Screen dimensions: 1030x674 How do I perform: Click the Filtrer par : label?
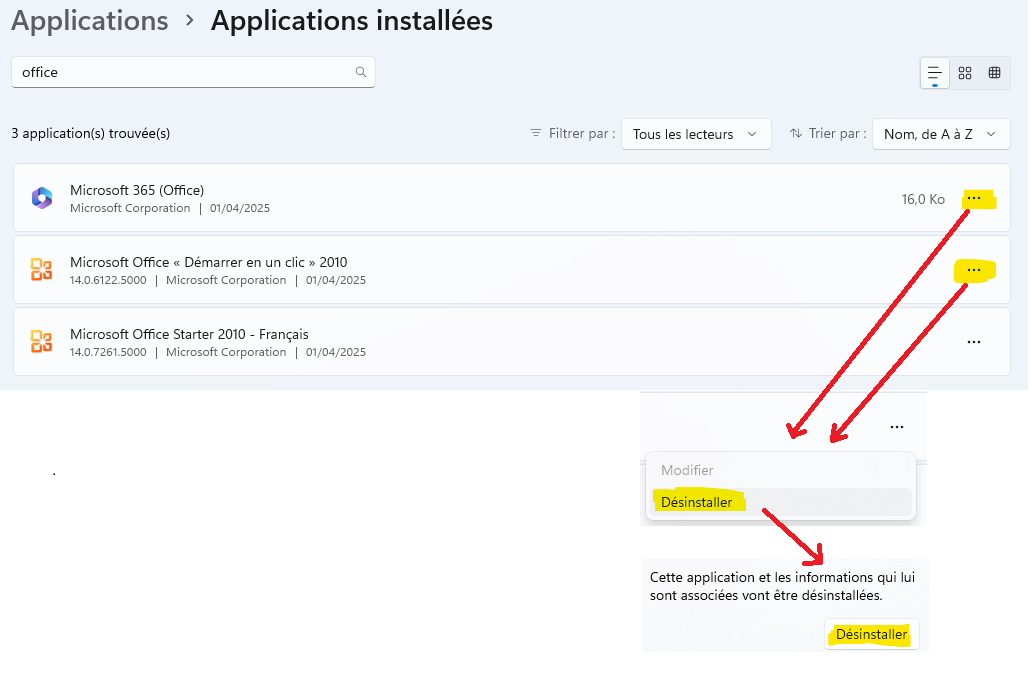(582, 133)
